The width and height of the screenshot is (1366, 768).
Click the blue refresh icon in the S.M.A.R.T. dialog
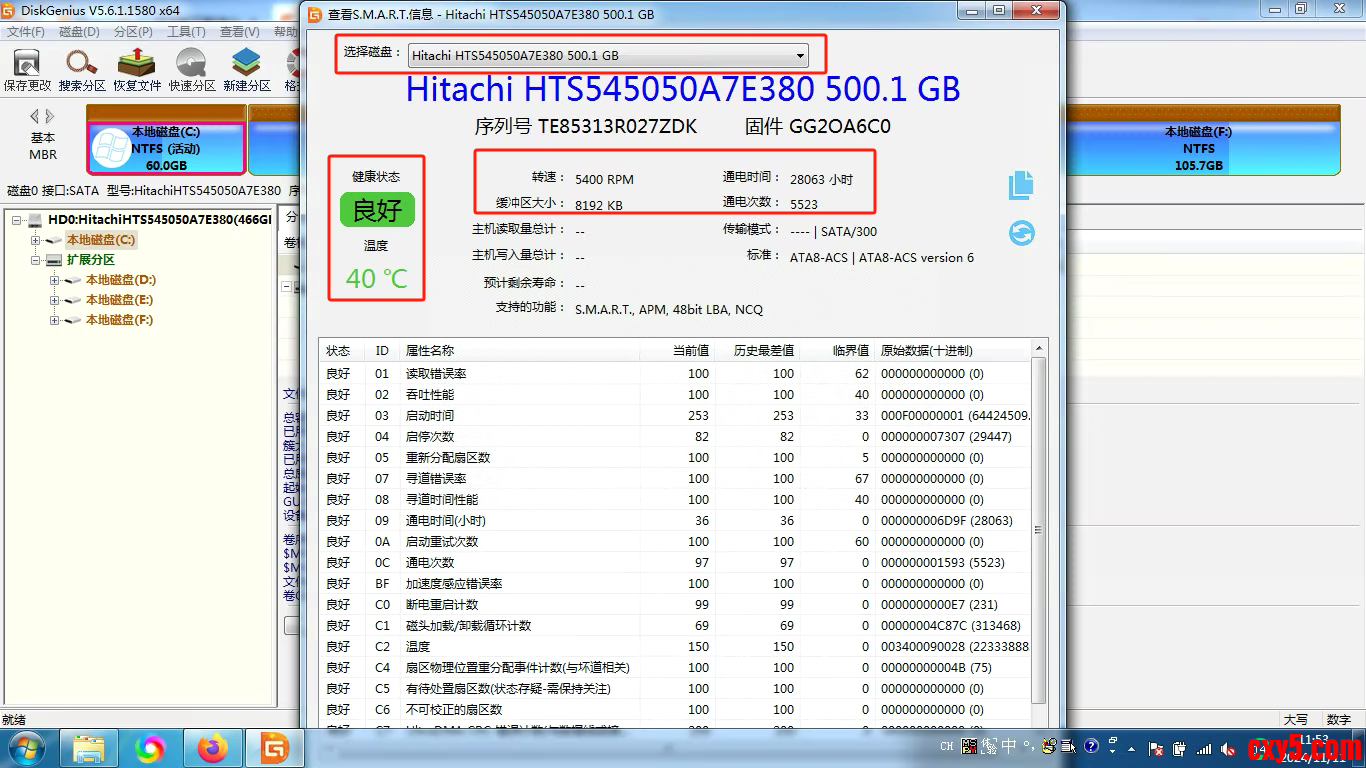click(1021, 233)
